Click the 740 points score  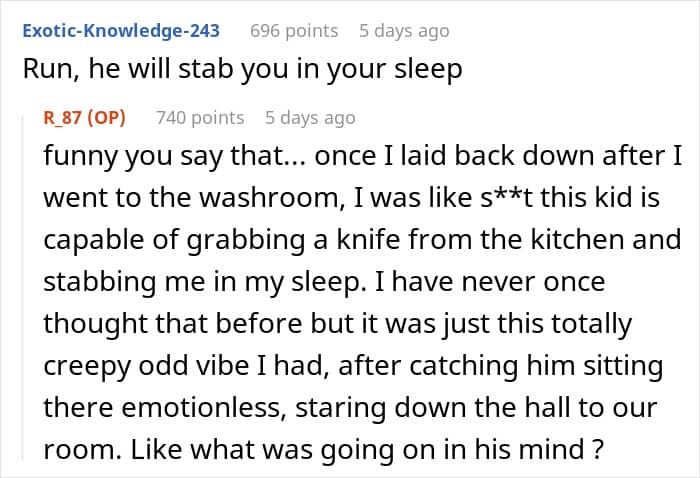pyautogui.click(x=200, y=118)
